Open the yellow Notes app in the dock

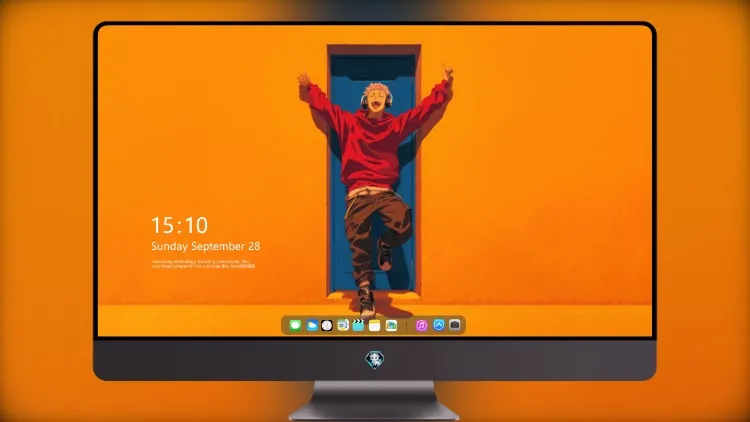coord(375,325)
